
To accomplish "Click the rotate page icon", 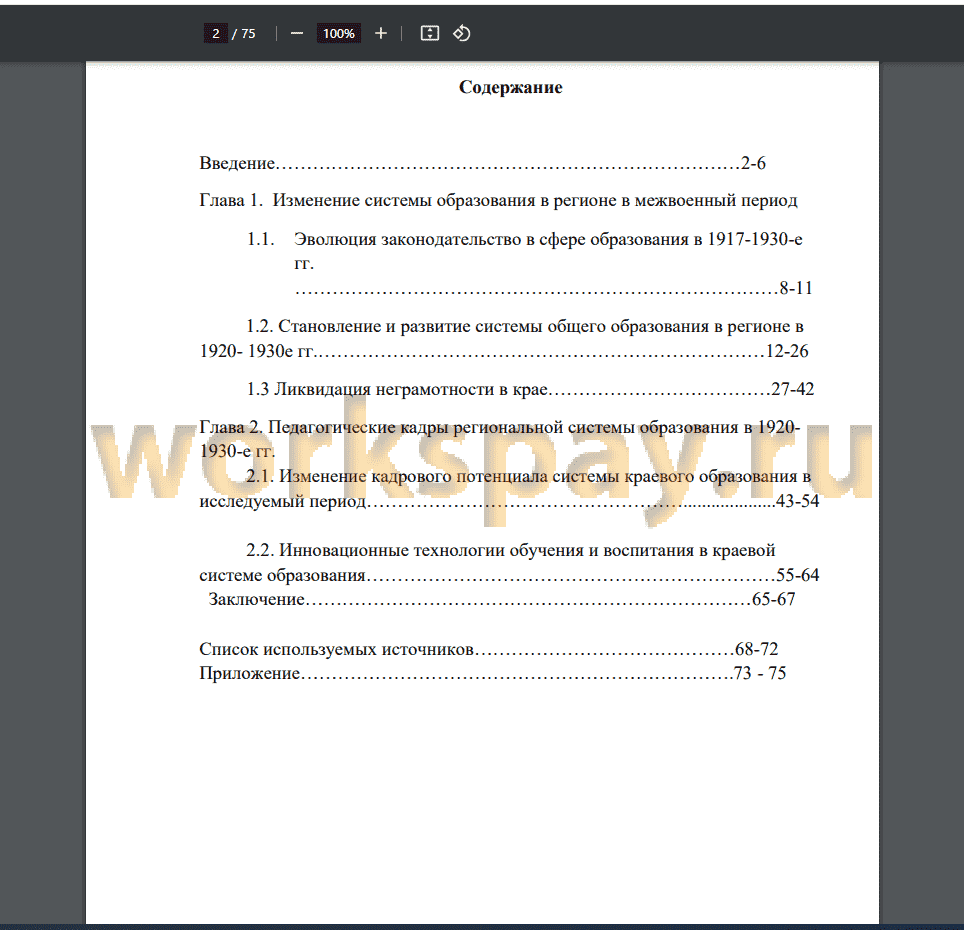I will click(462, 33).
